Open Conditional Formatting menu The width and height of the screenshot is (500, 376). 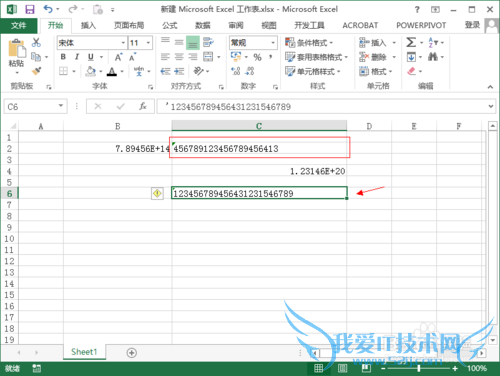pyautogui.click(x=309, y=43)
